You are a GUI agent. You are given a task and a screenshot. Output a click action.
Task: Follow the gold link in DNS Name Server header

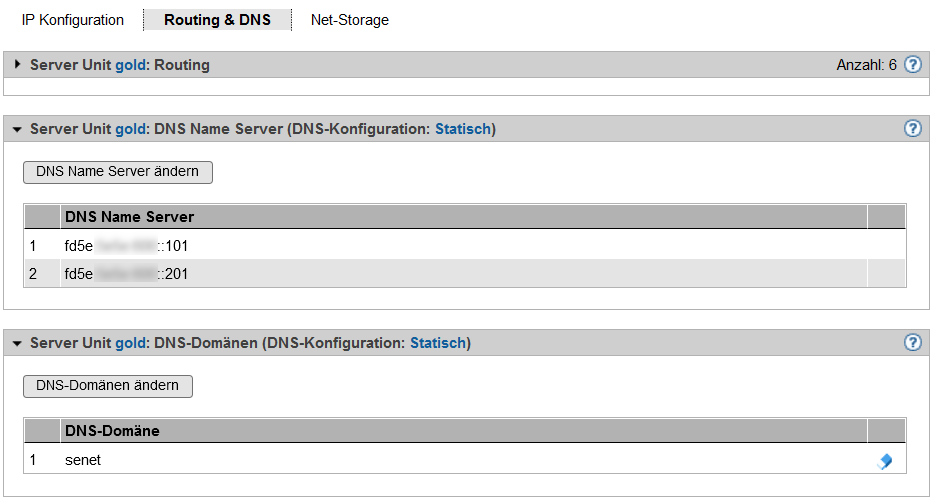(131, 129)
